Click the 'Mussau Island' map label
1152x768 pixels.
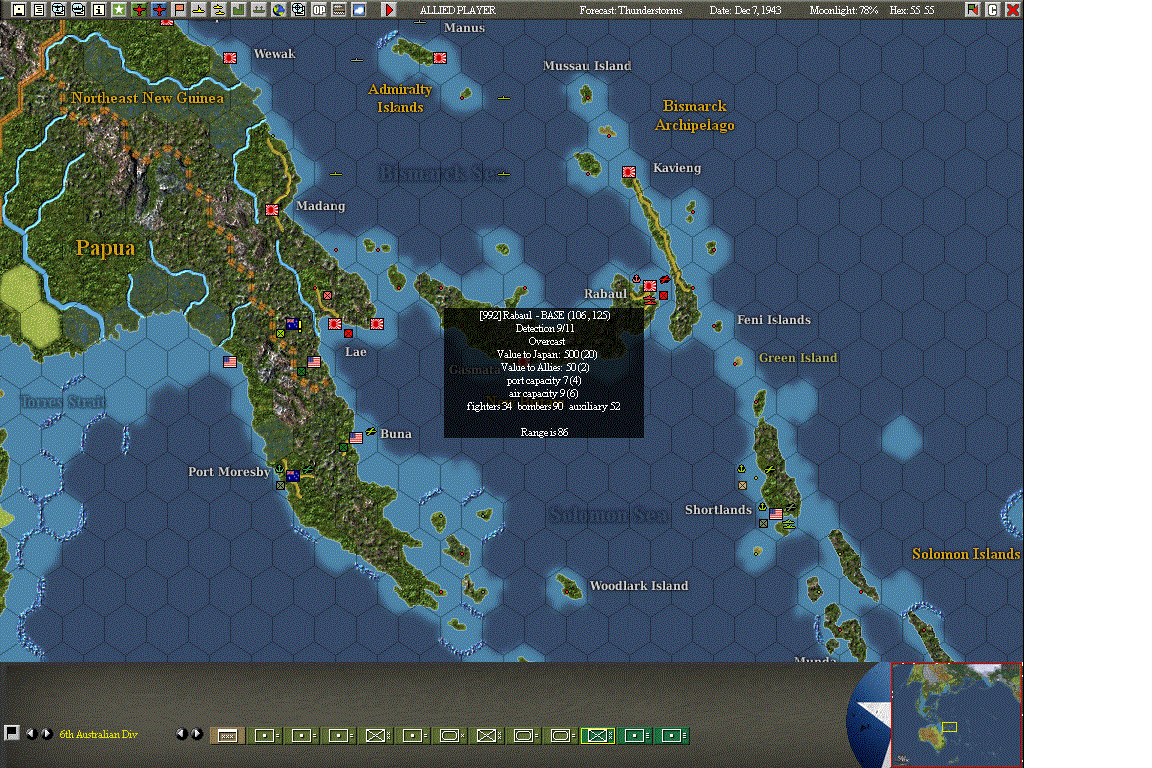click(x=587, y=65)
